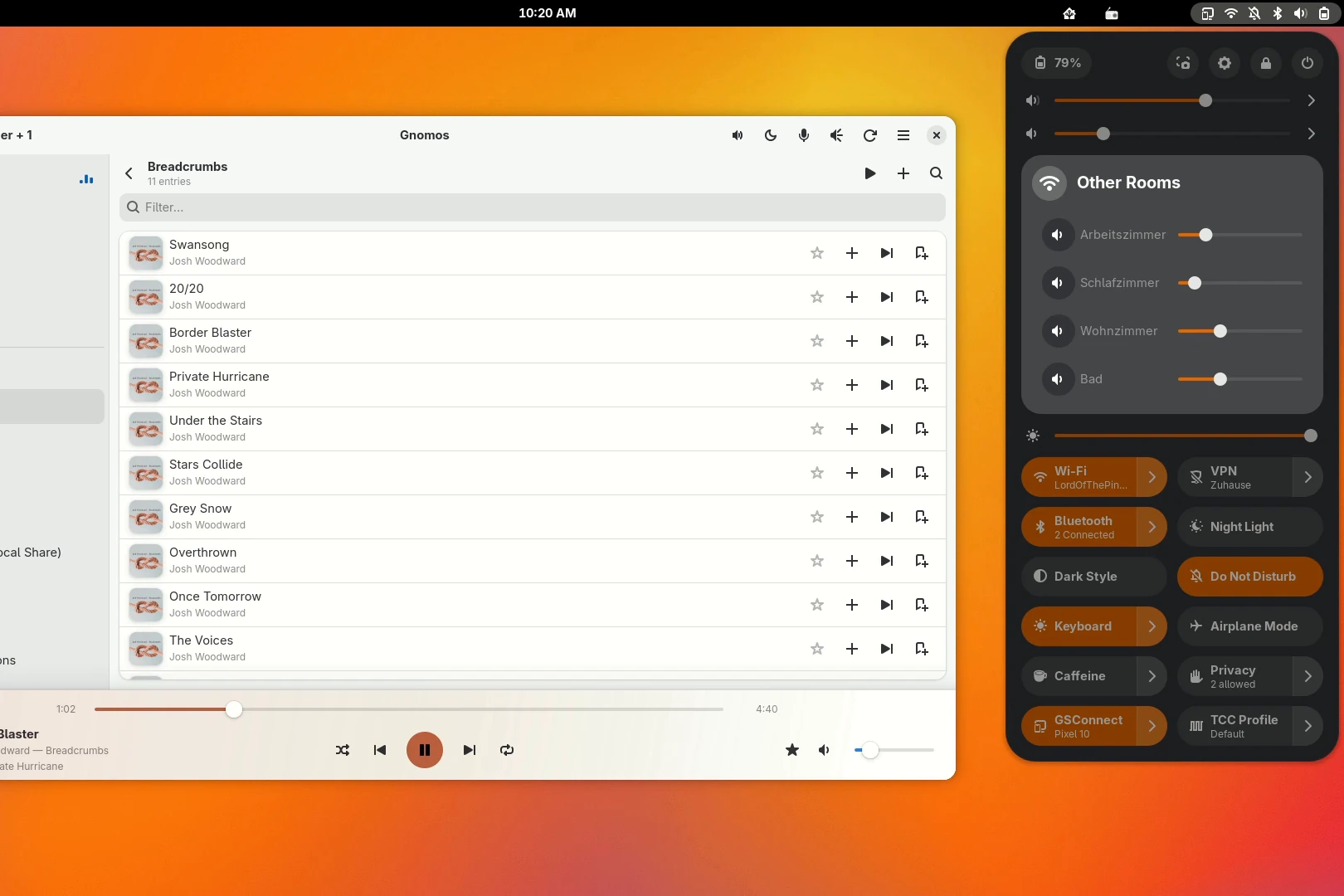Turn on Airplane Mode
The width and height of the screenshot is (1344, 896).
coord(1250,626)
